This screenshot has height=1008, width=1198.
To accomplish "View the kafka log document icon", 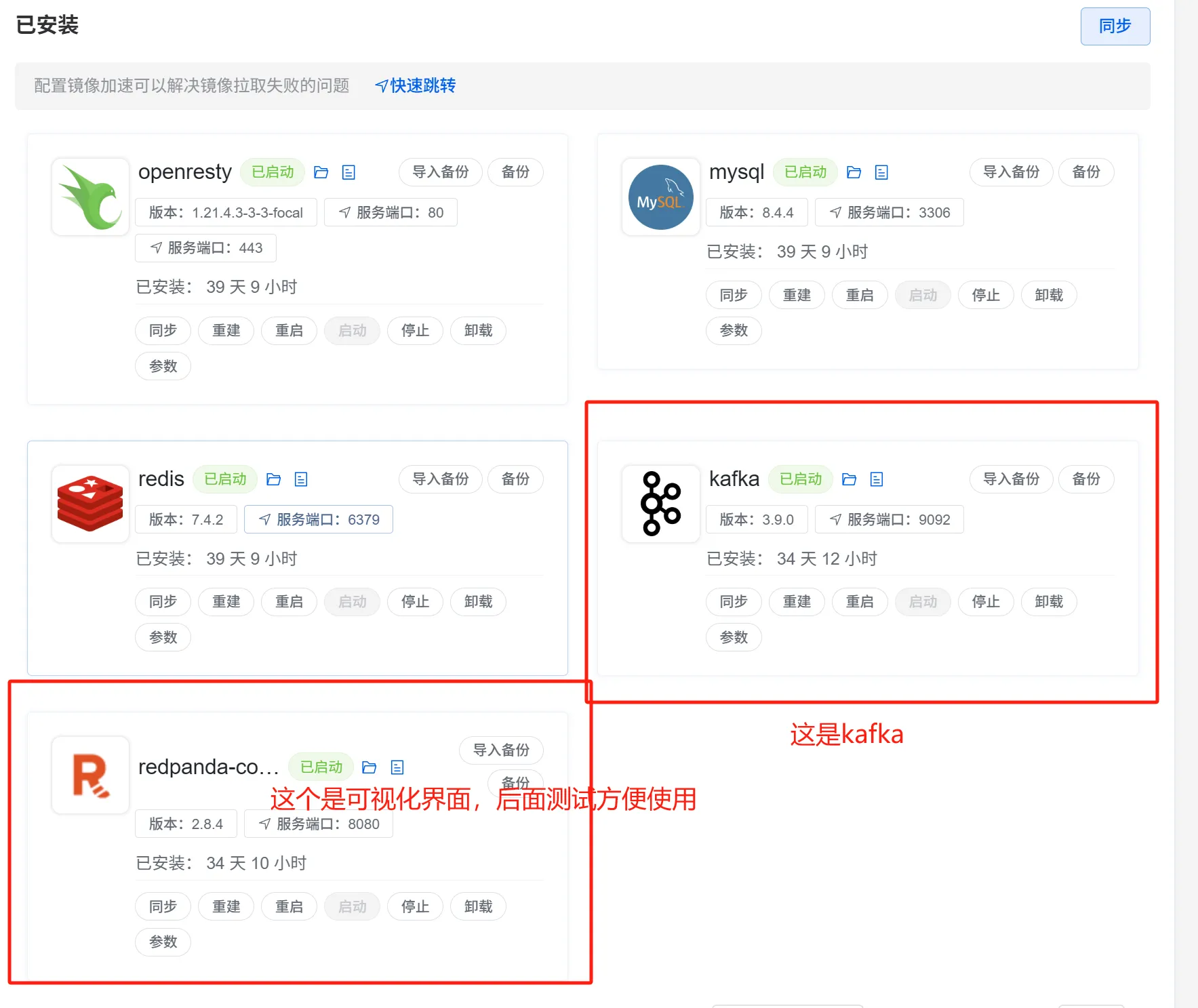I will click(x=877, y=480).
